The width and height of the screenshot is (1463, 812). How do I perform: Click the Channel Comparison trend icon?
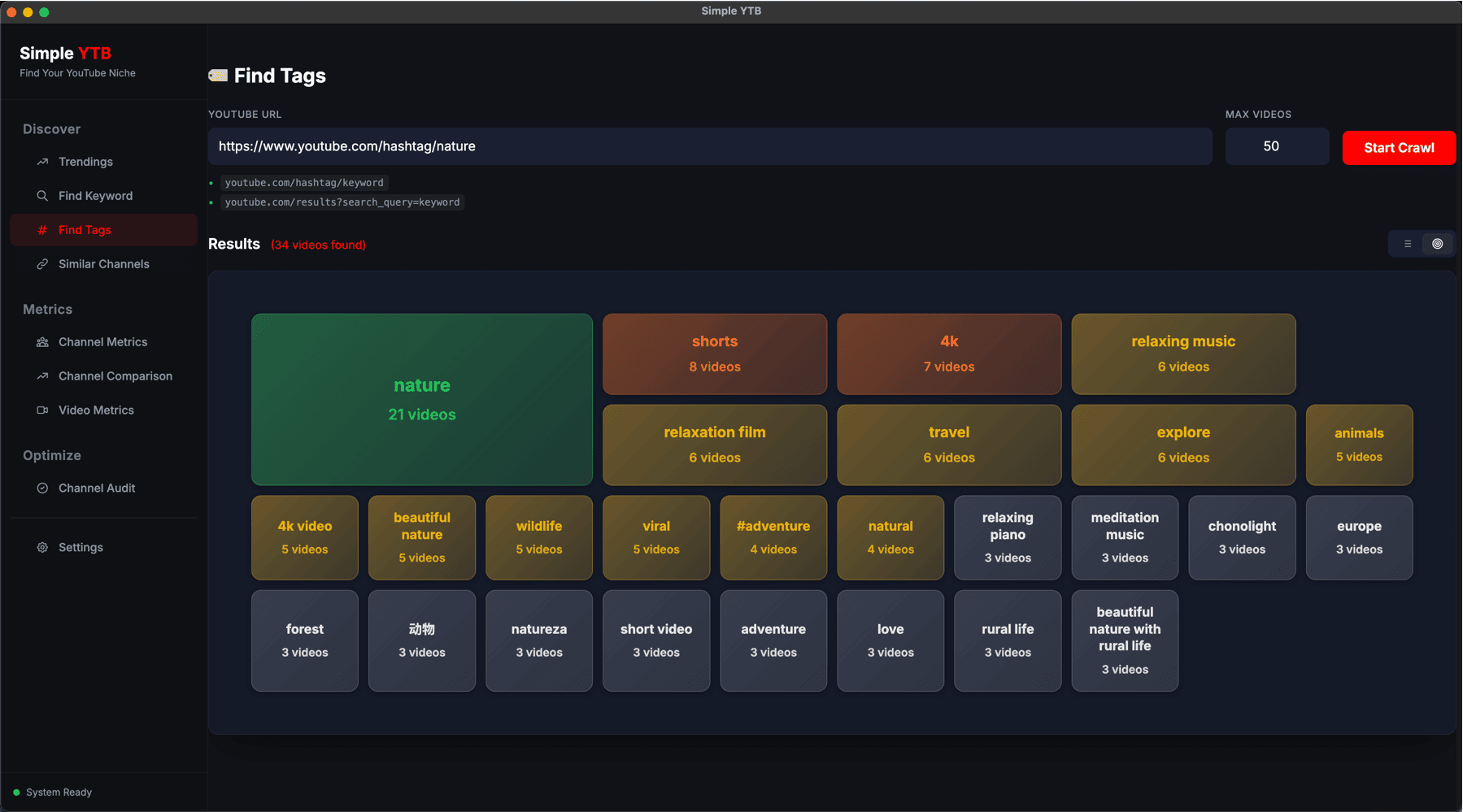(x=42, y=376)
